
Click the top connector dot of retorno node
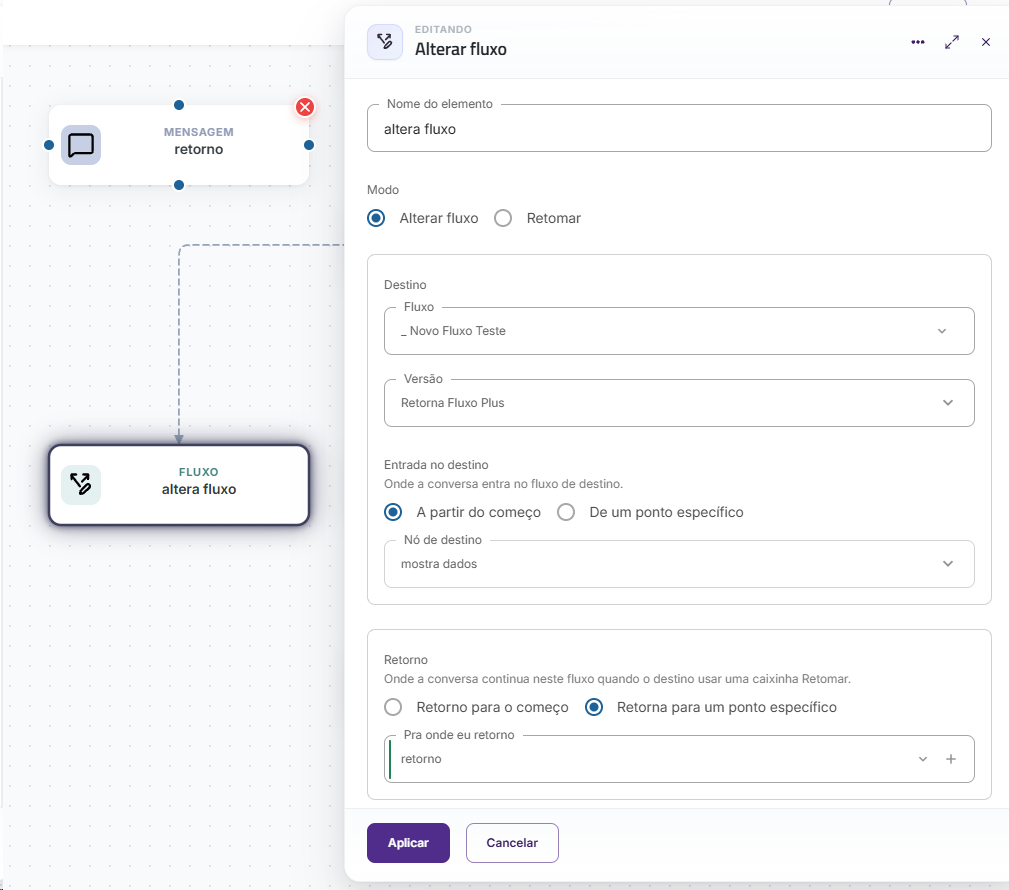pos(179,105)
